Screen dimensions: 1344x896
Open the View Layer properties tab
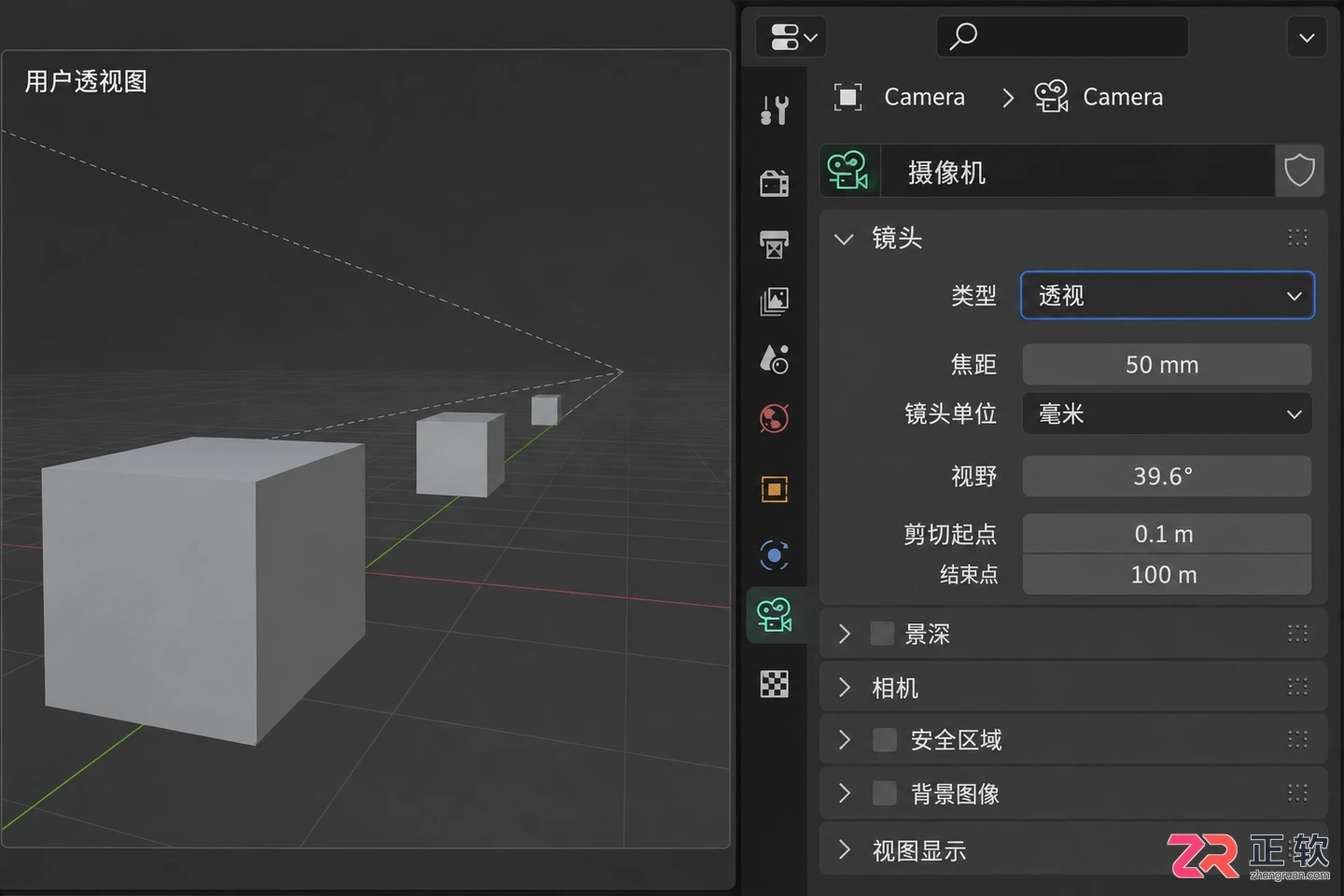point(774,301)
